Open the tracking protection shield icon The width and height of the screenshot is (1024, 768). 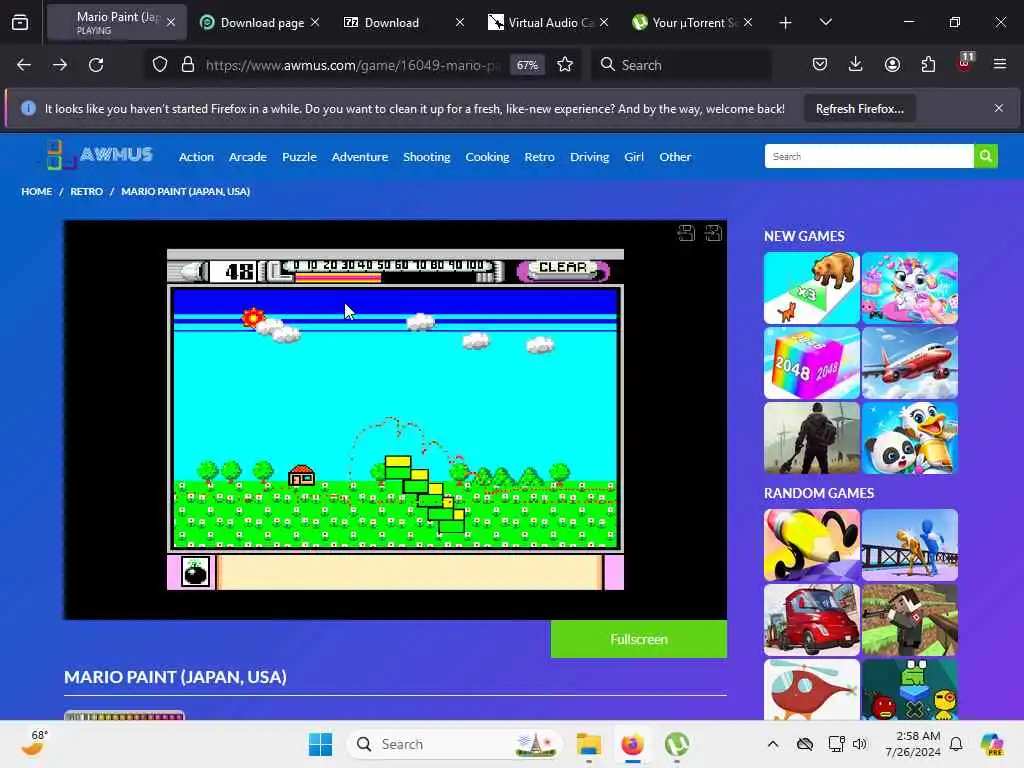pyautogui.click(x=160, y=65)
